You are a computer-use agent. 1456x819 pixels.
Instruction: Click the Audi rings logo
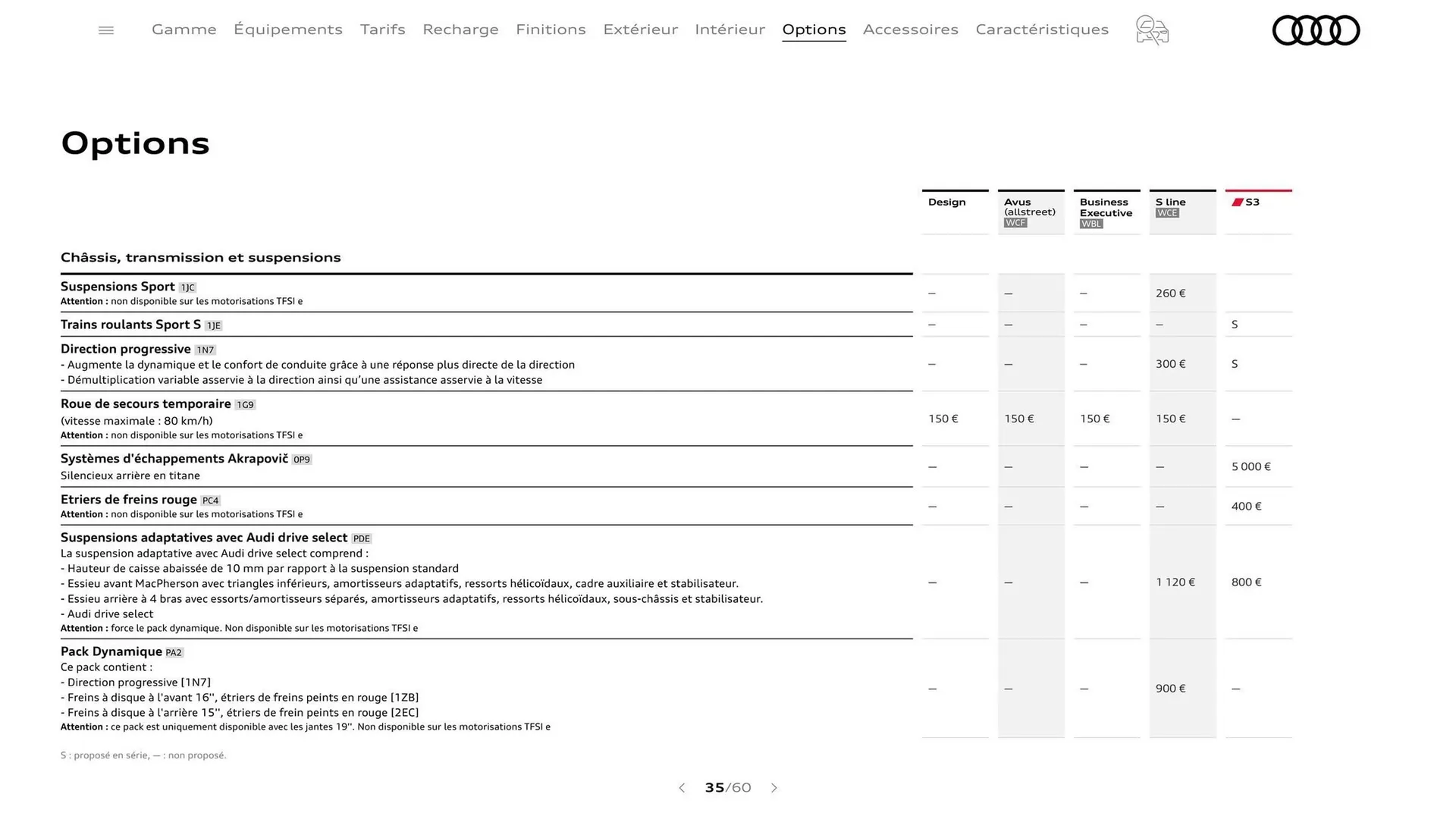tap(1316, 30)
